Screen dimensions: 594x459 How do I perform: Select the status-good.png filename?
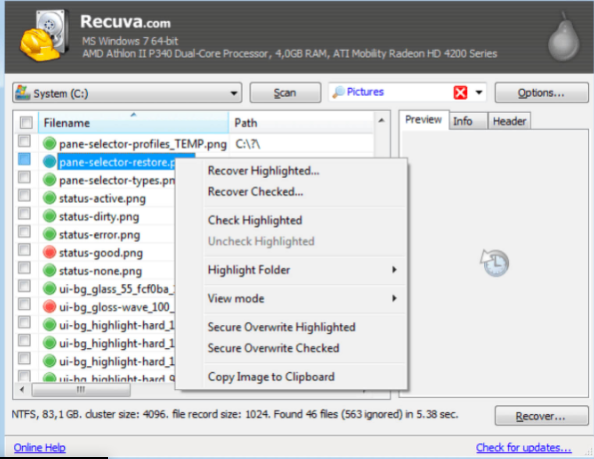pyautogui.click(x=101, y=253)
